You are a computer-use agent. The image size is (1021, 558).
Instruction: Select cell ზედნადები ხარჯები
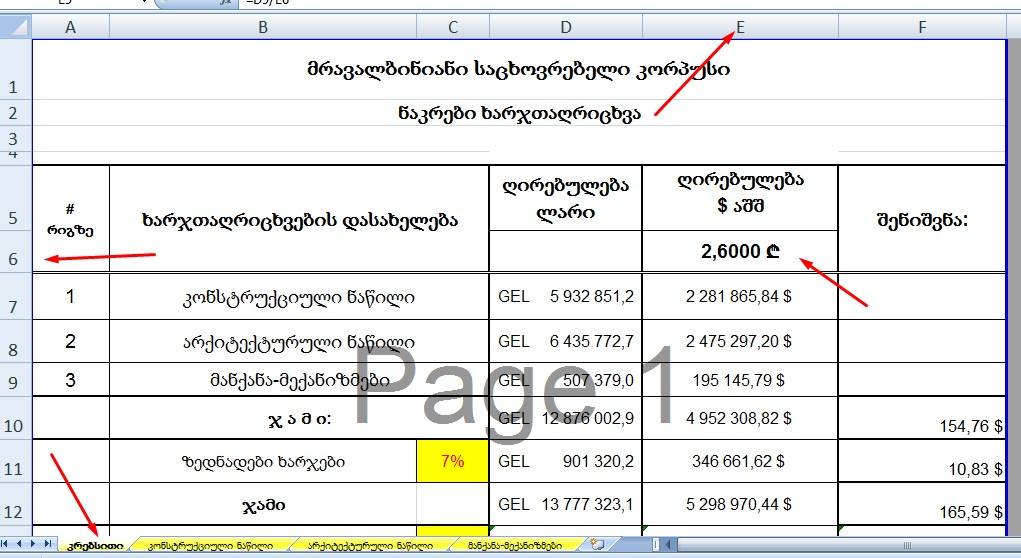point(263,461)
